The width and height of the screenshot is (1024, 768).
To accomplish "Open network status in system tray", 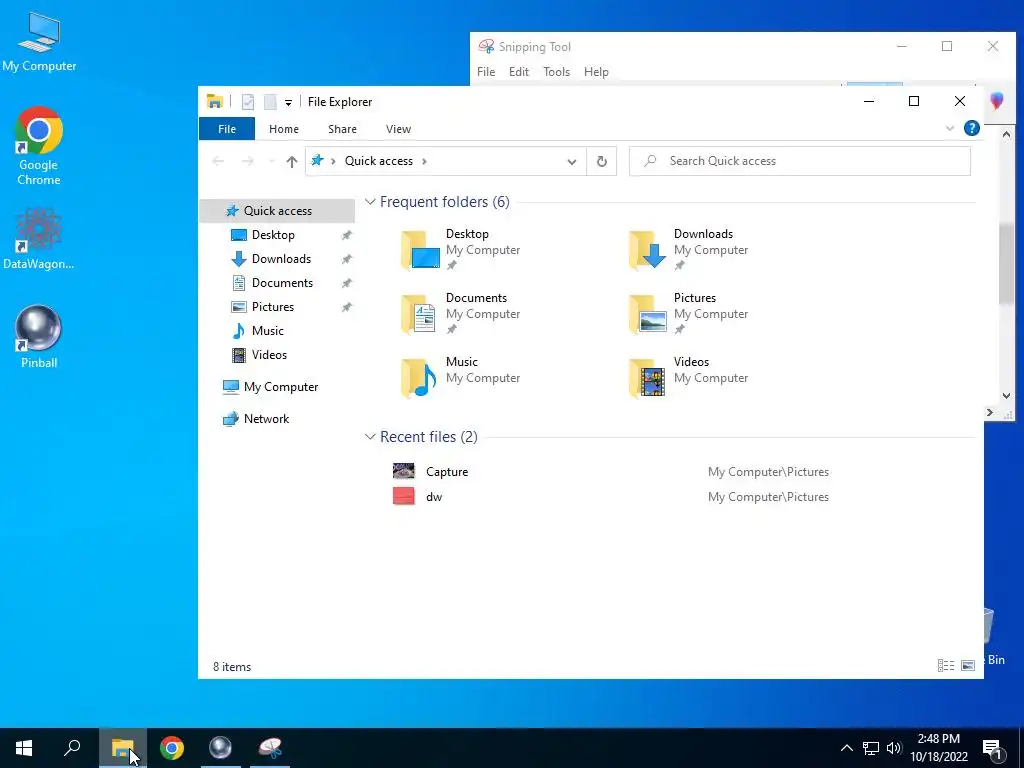I will (871, 748).
